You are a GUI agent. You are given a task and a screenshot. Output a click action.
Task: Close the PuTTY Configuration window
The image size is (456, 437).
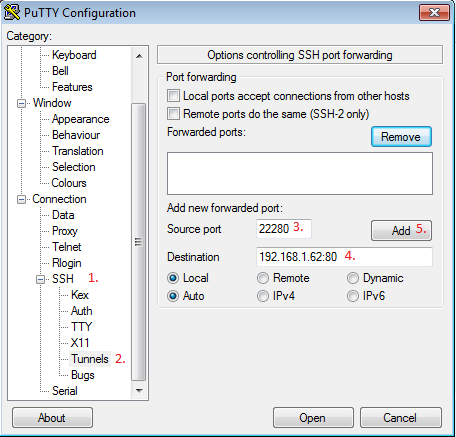pos(434,13)
